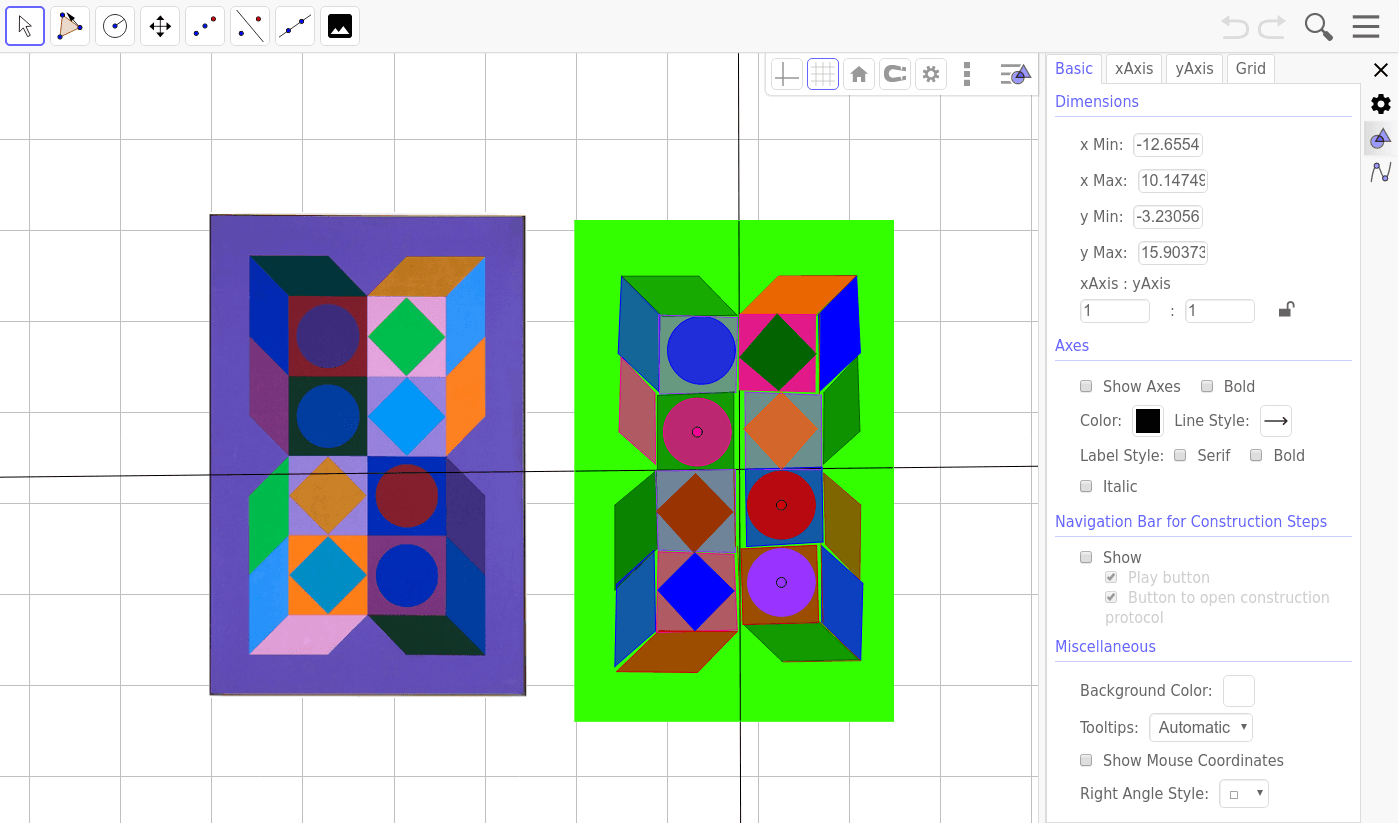1400x825 pixels.
Task: Select the purple circle in green drawing
Action: (781, 582)
